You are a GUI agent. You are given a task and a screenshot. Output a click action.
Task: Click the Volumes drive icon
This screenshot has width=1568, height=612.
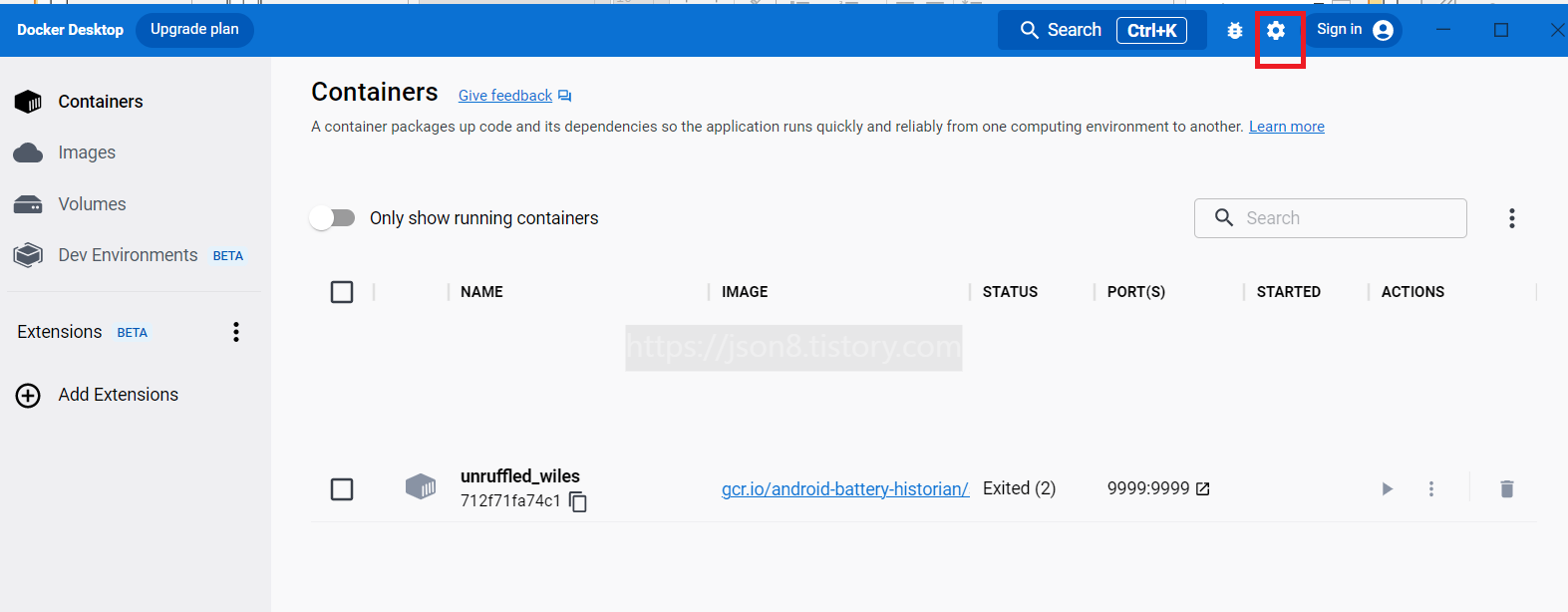[28, 204]
